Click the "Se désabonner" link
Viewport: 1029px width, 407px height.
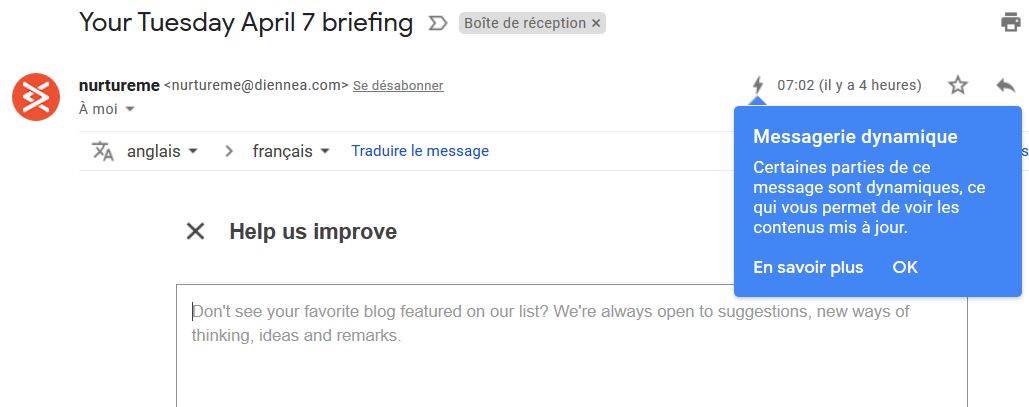click(398, 86)
